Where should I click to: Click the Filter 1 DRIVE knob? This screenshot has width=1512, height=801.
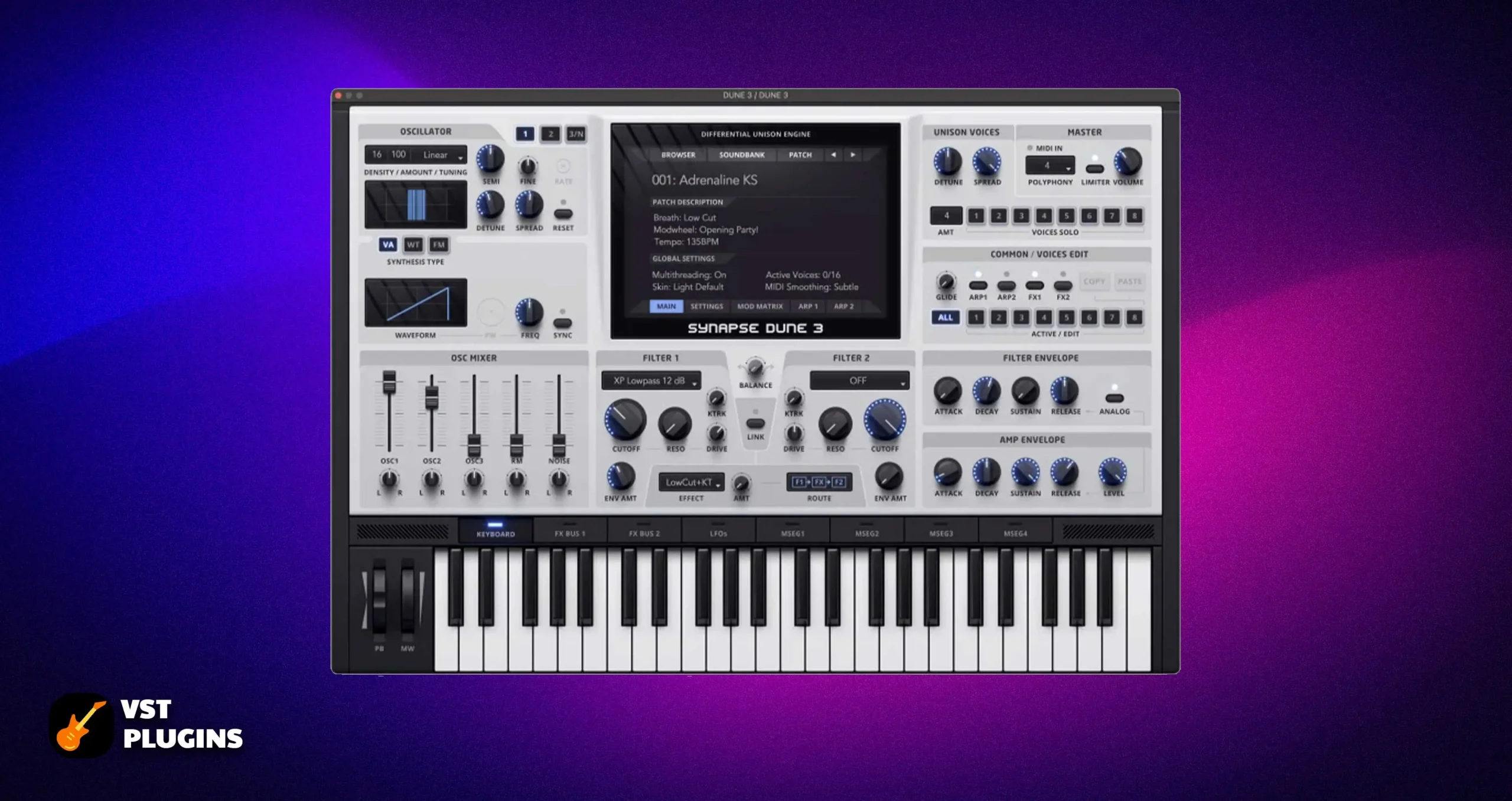coord(716,433)
